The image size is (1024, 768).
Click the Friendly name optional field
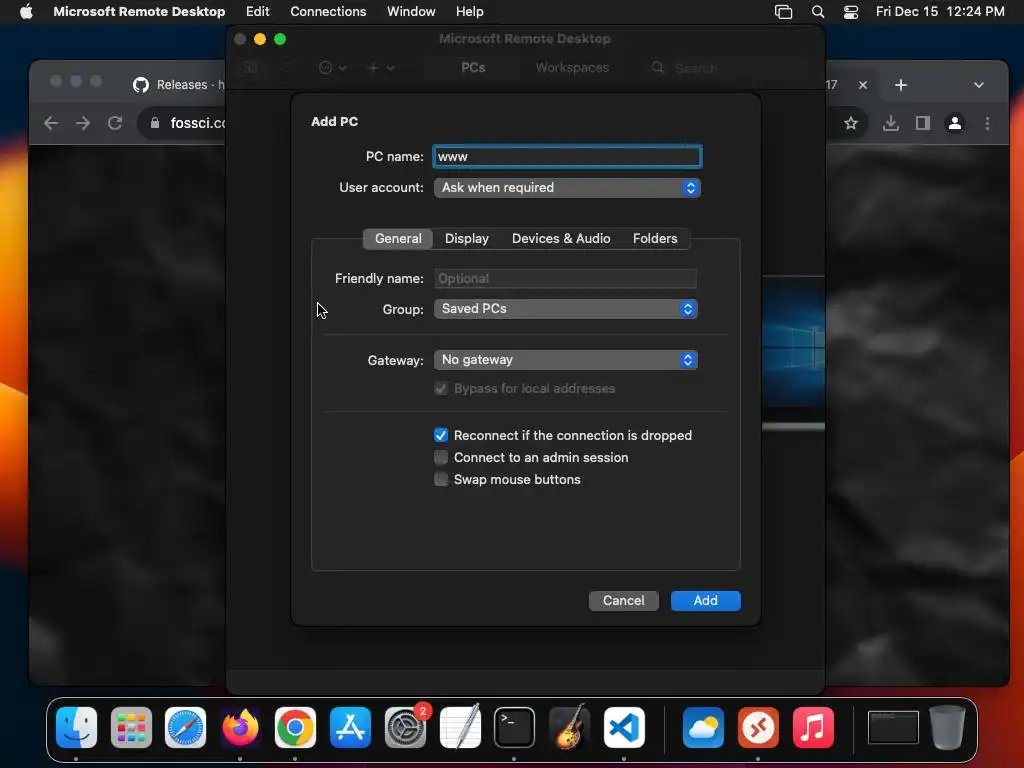(566, 278)
